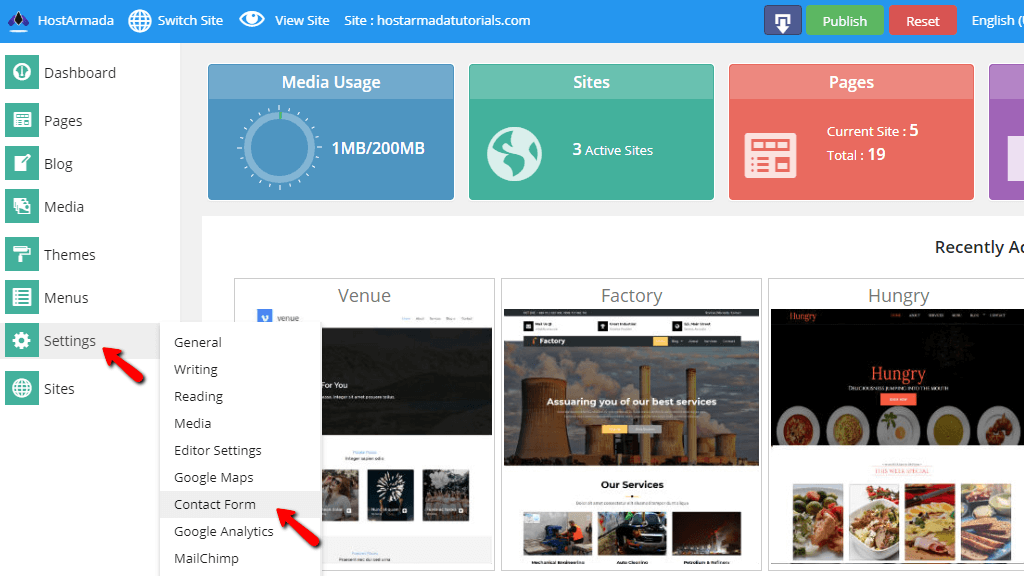Click the Settings gear icon
Image resolution: width=1024 pixels, height=576 pixels.
[x=22, y=340]
